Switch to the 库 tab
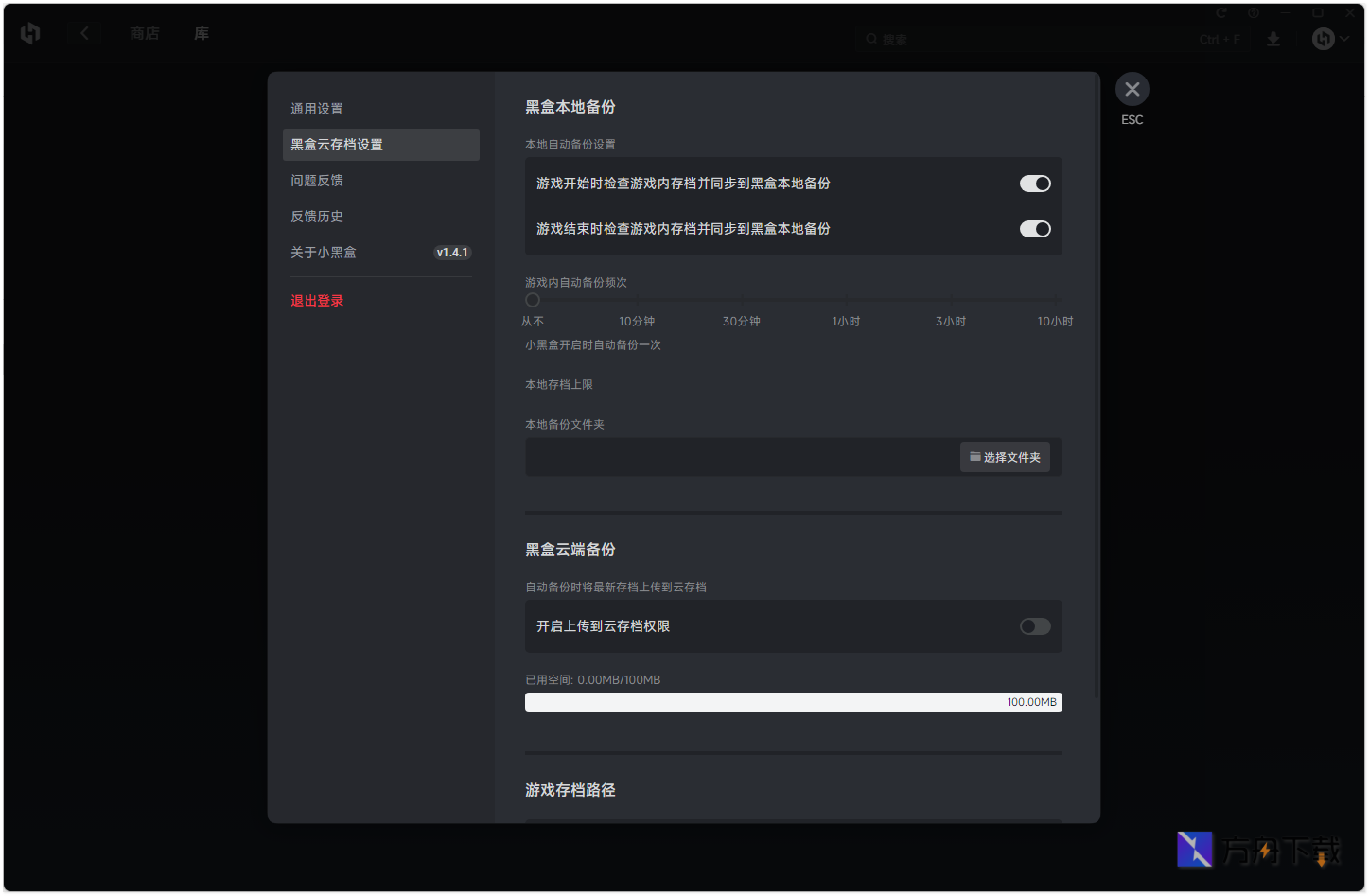 click(201, 32)
